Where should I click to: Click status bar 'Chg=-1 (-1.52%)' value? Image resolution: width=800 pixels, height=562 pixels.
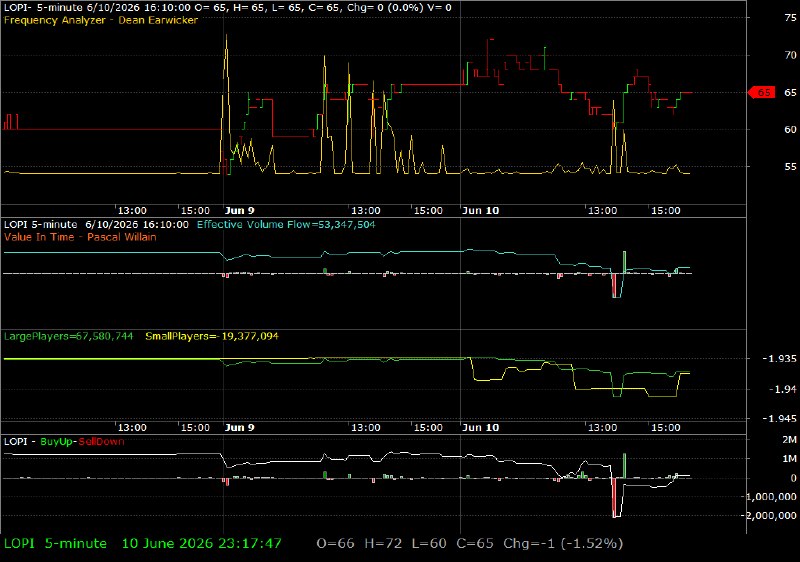point(563,544)
